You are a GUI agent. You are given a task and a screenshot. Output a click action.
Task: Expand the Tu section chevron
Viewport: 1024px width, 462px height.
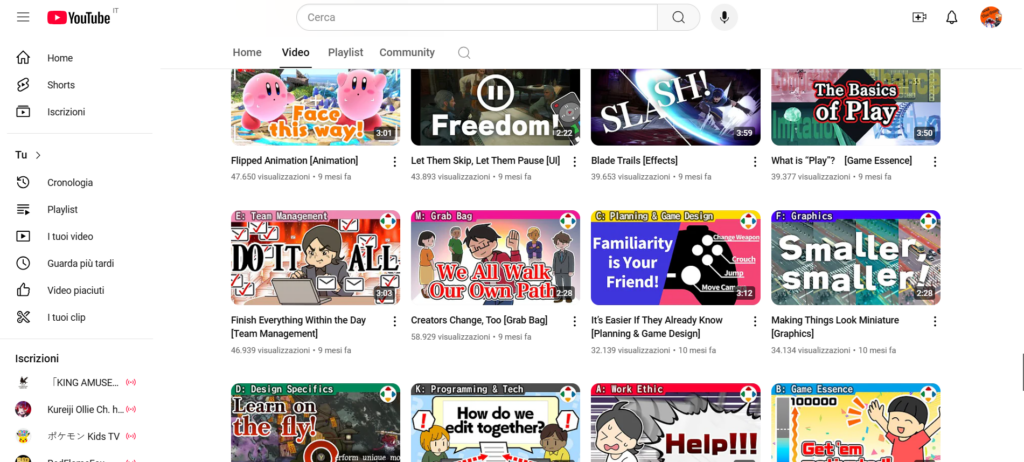point(38,155)
